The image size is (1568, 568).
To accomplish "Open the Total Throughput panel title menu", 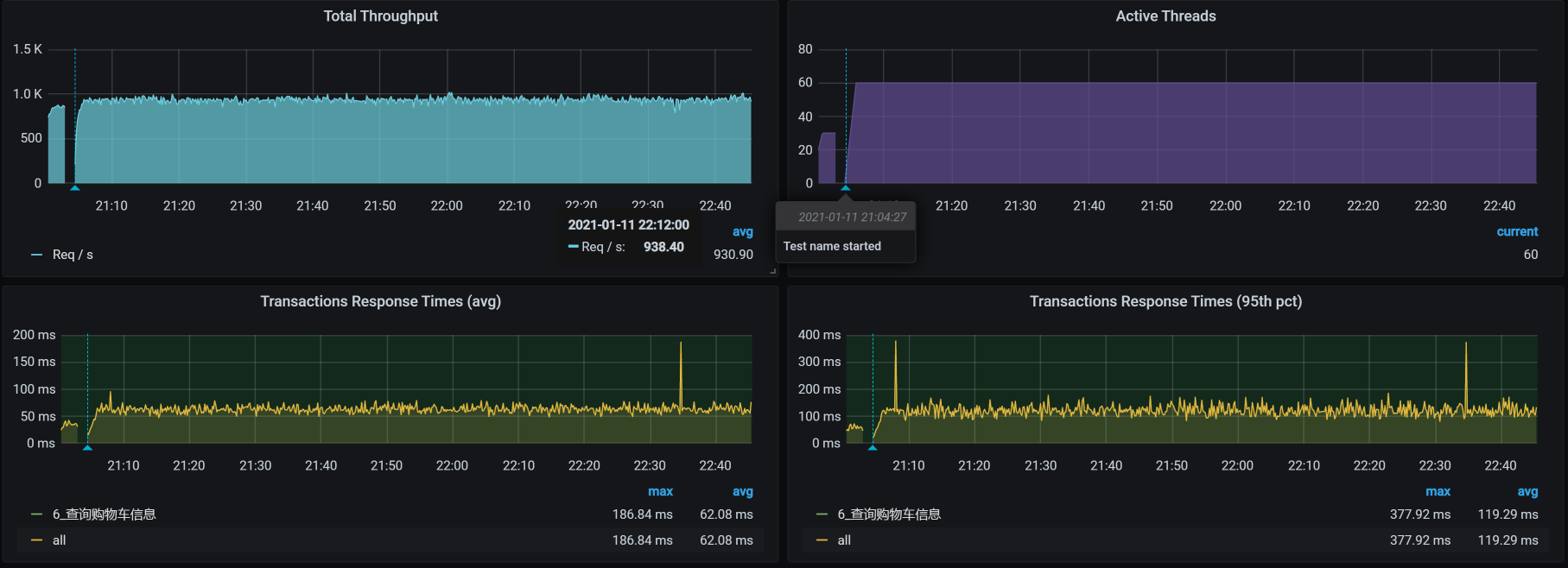I will pos(380,16).
